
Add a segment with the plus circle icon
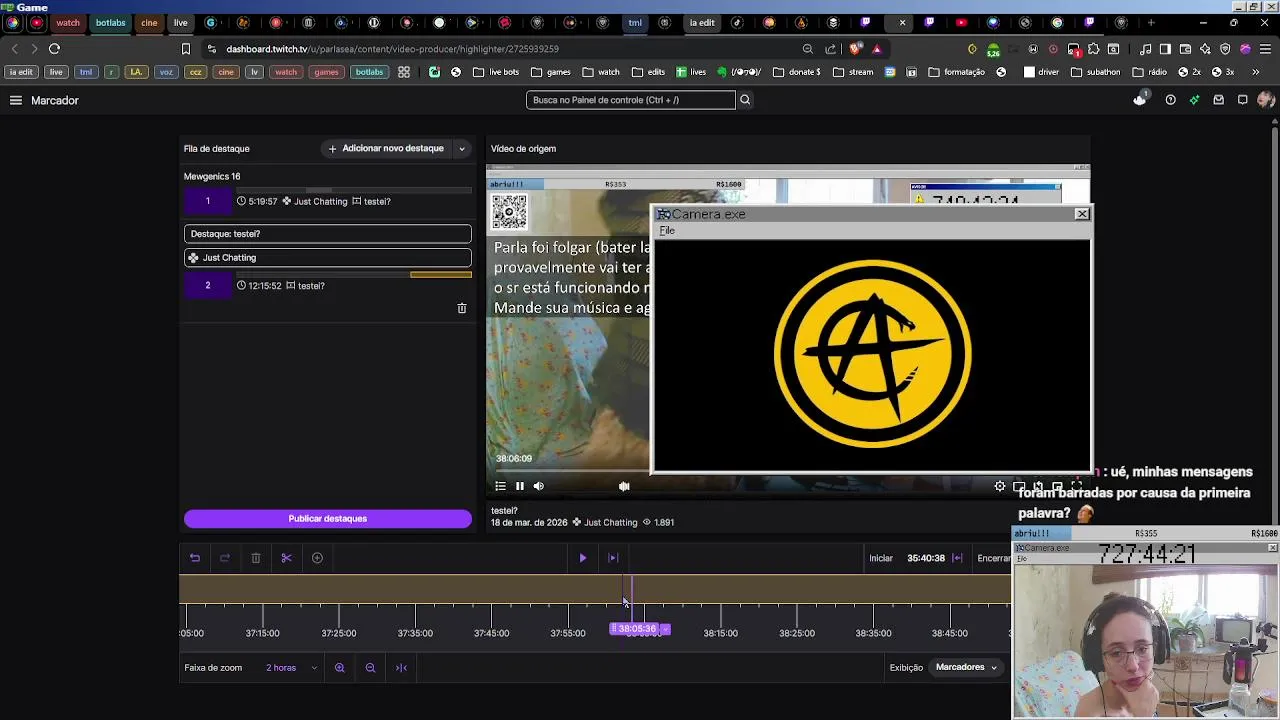pyautogui.click(x=317, y=558)
